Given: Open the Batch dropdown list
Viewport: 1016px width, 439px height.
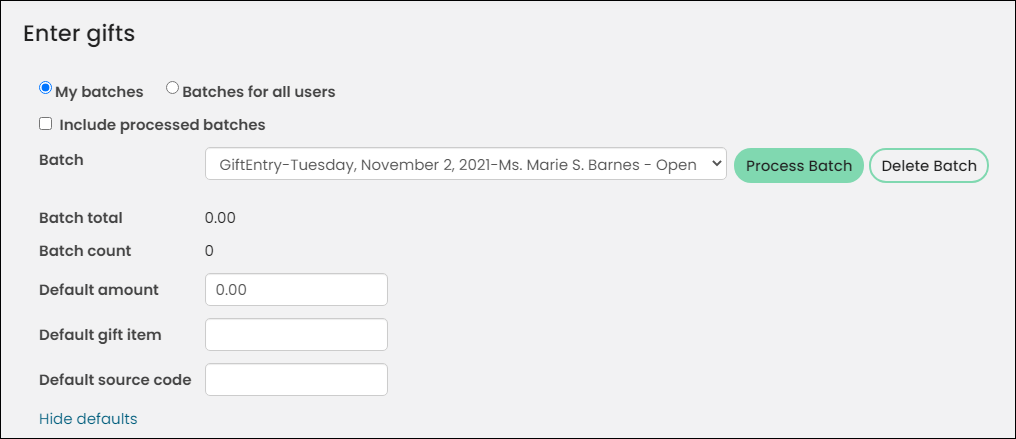Looking at the screenshot, I should pos(466,164).
